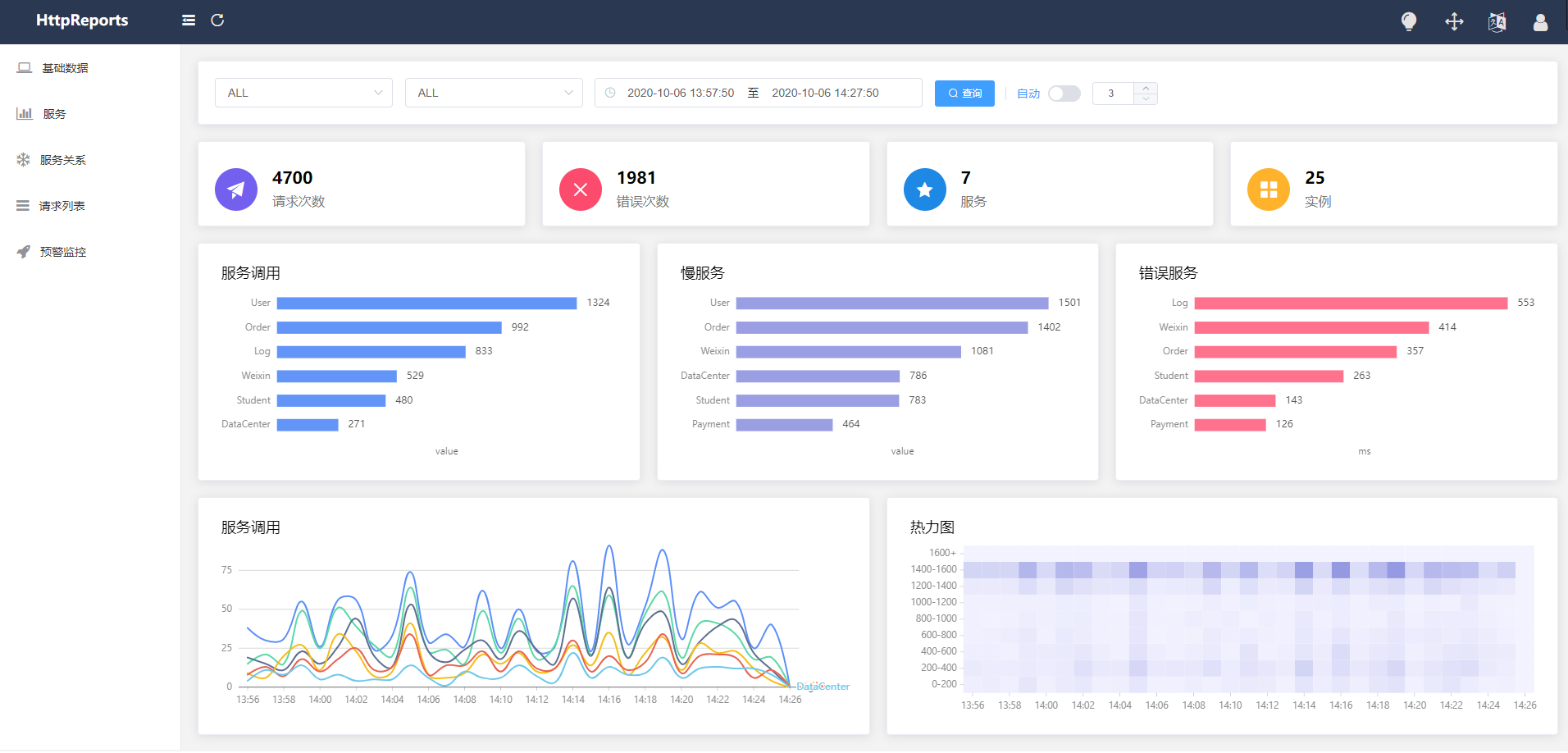Refresh the dashboard using the reload icon
This screenshot has height=753, width=1568.
point(217,21)
